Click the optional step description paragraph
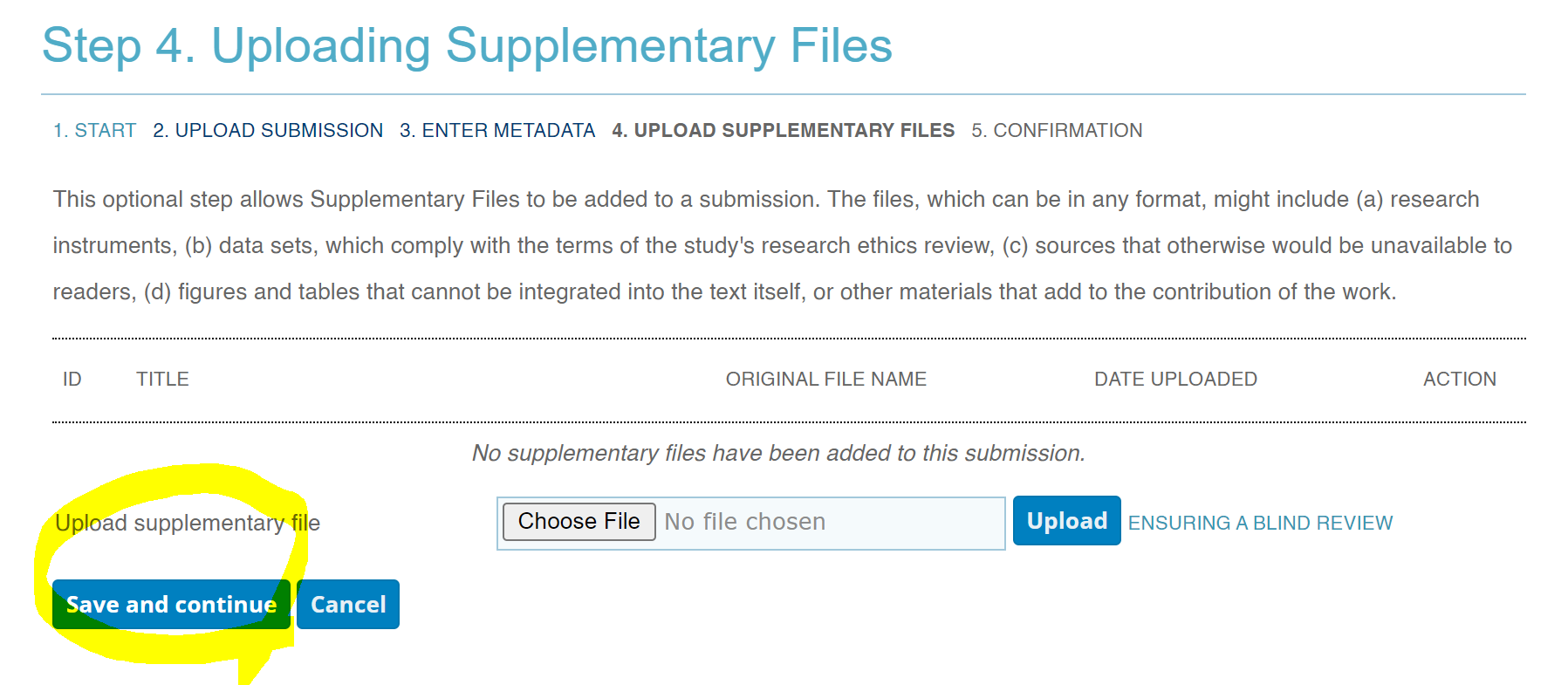 coord(781,245)
